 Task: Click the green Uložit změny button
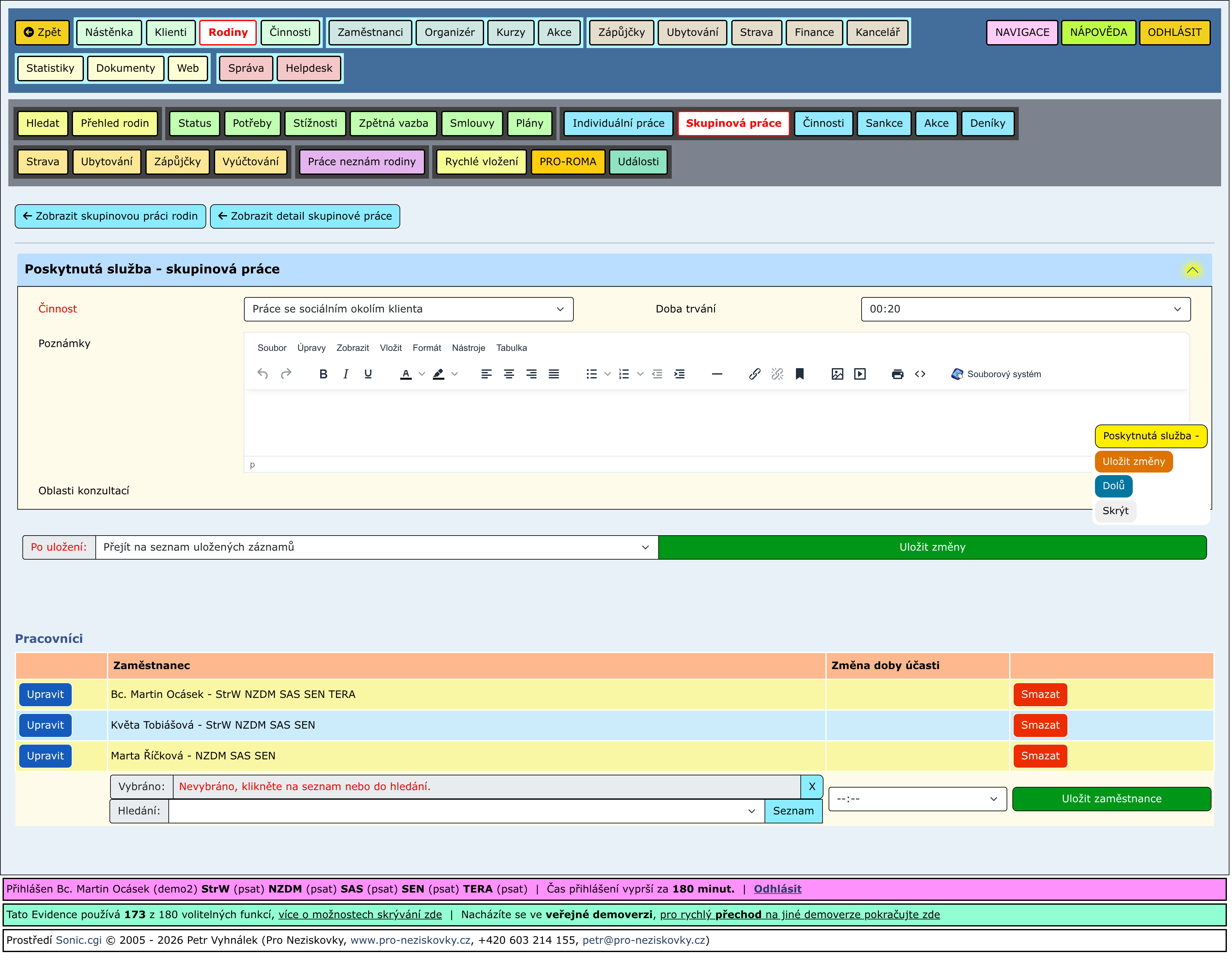coord(932,547)
